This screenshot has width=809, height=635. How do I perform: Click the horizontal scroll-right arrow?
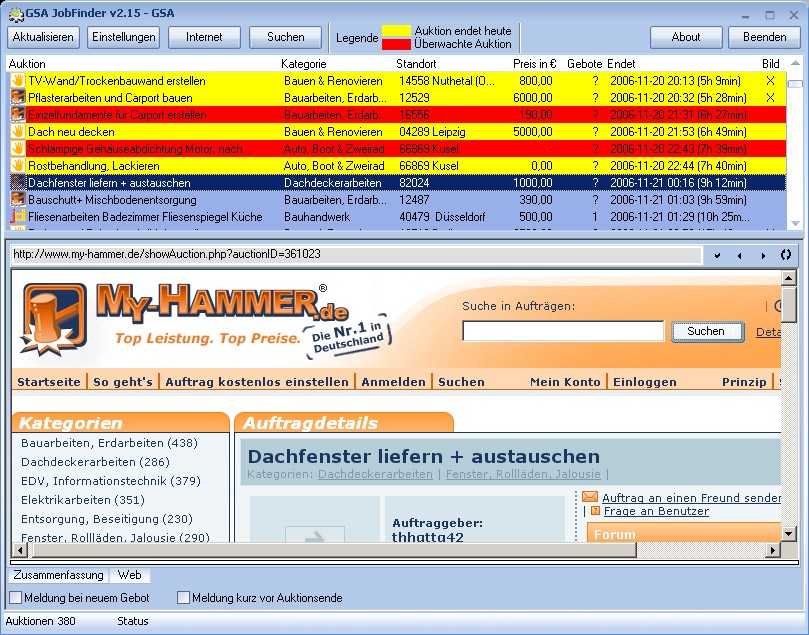point(772,550)
